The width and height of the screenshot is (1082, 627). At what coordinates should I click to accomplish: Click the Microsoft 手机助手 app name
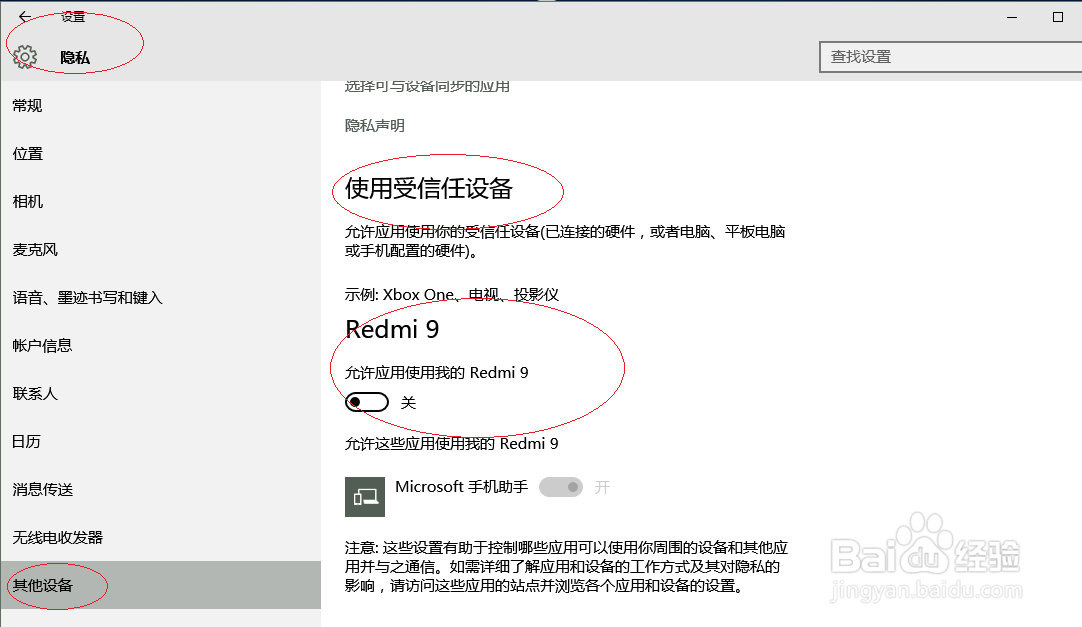[x=462, y=487]
